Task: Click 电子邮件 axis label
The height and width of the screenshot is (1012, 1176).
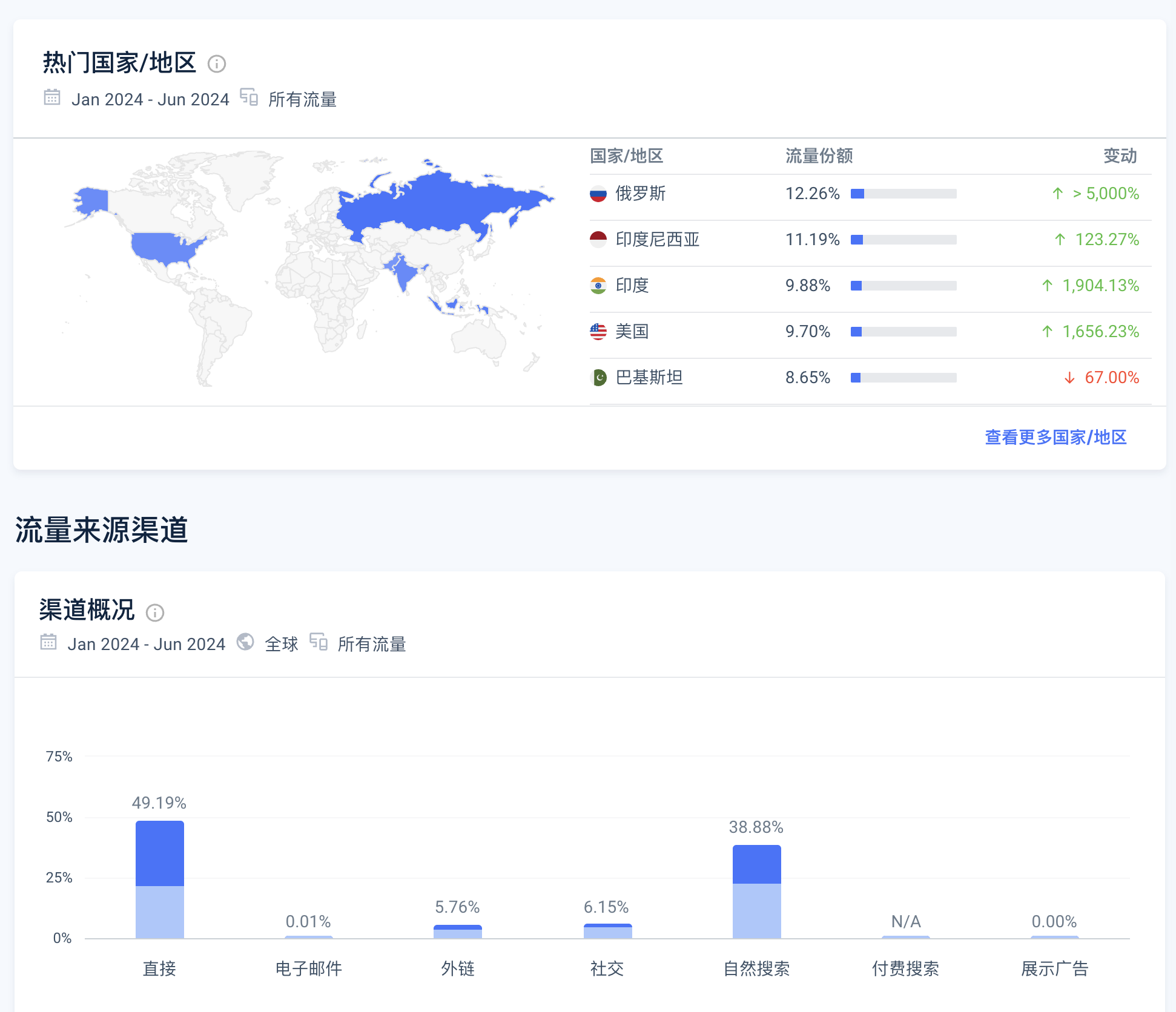Action: tap(309, 969)
